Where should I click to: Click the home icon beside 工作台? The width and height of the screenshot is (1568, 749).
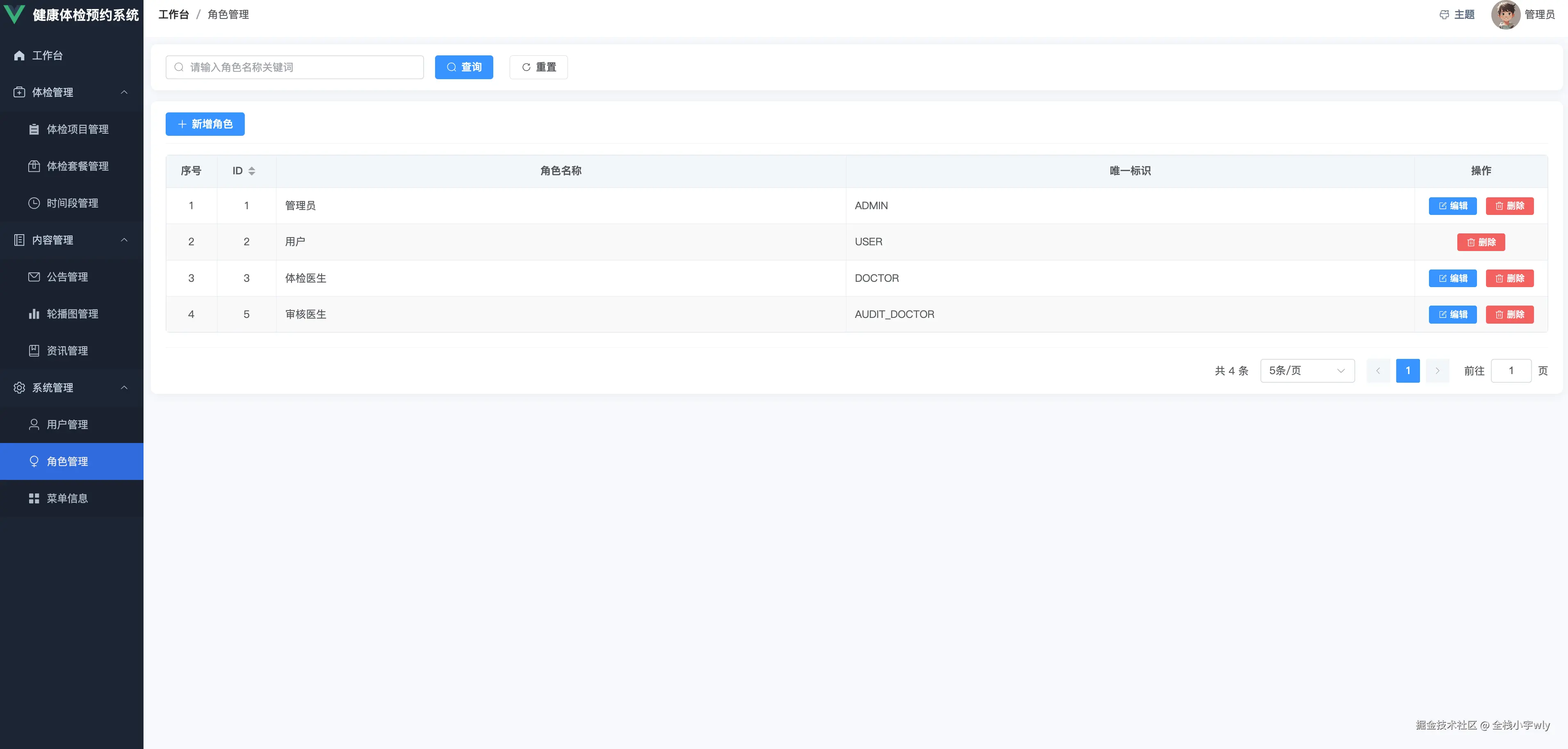tap(20, 55)
